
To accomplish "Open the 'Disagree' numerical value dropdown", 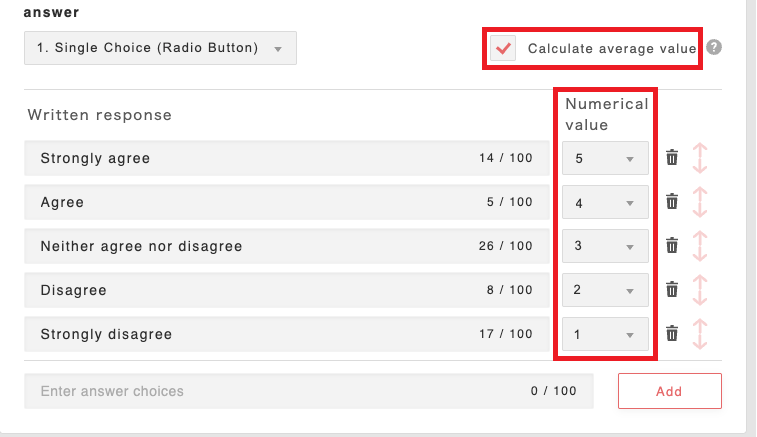I will click(604, 290).
